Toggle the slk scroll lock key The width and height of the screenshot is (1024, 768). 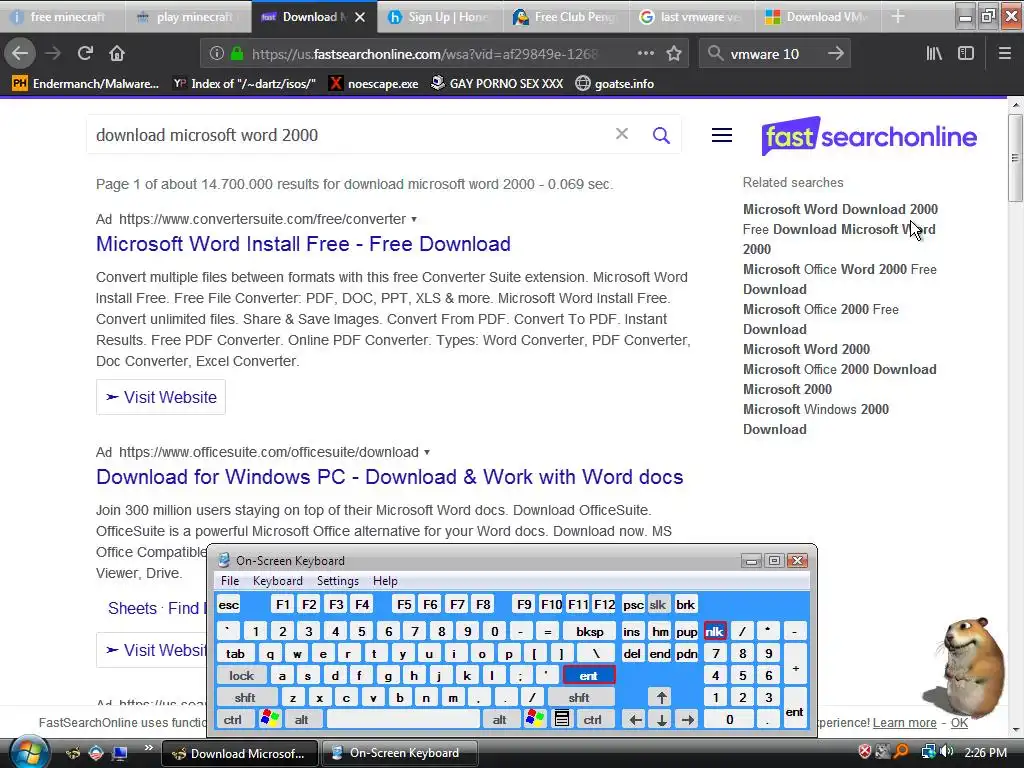(658, 605)
